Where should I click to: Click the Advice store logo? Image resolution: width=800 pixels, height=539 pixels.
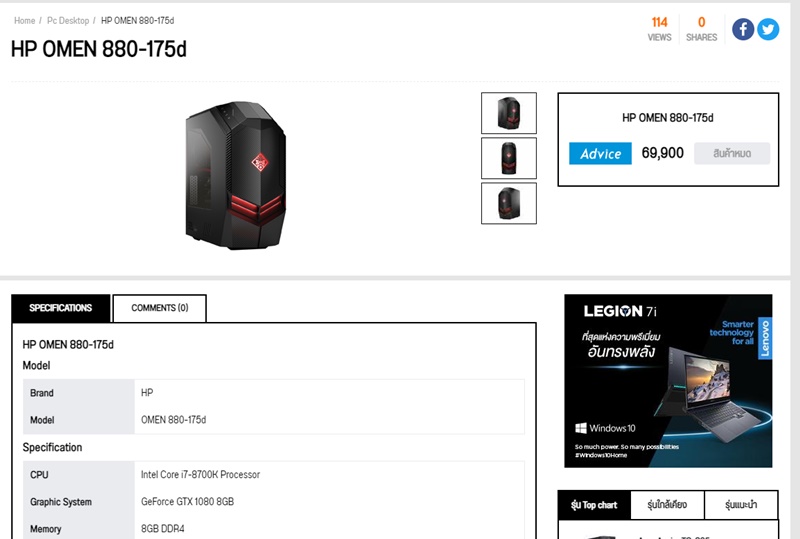pyautogui.click(x=600, y=153)
